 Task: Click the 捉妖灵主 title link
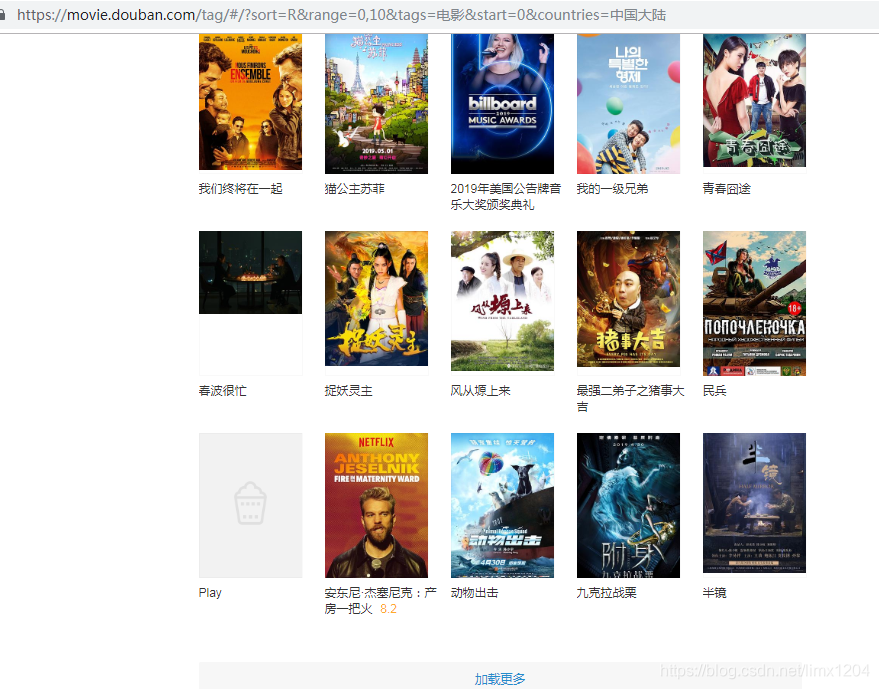[x=349, y=391]
